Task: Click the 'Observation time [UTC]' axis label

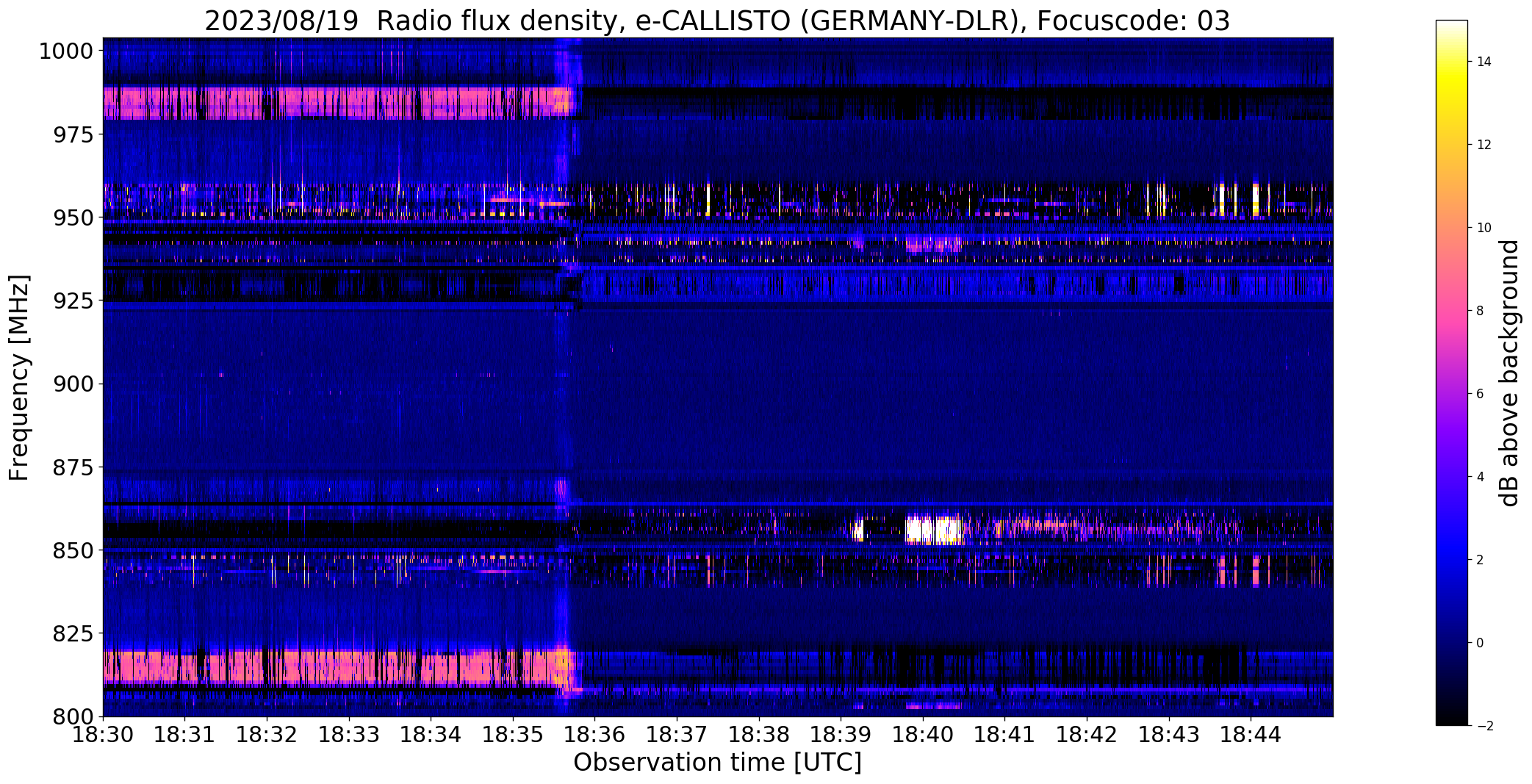Action: point(717,763)
